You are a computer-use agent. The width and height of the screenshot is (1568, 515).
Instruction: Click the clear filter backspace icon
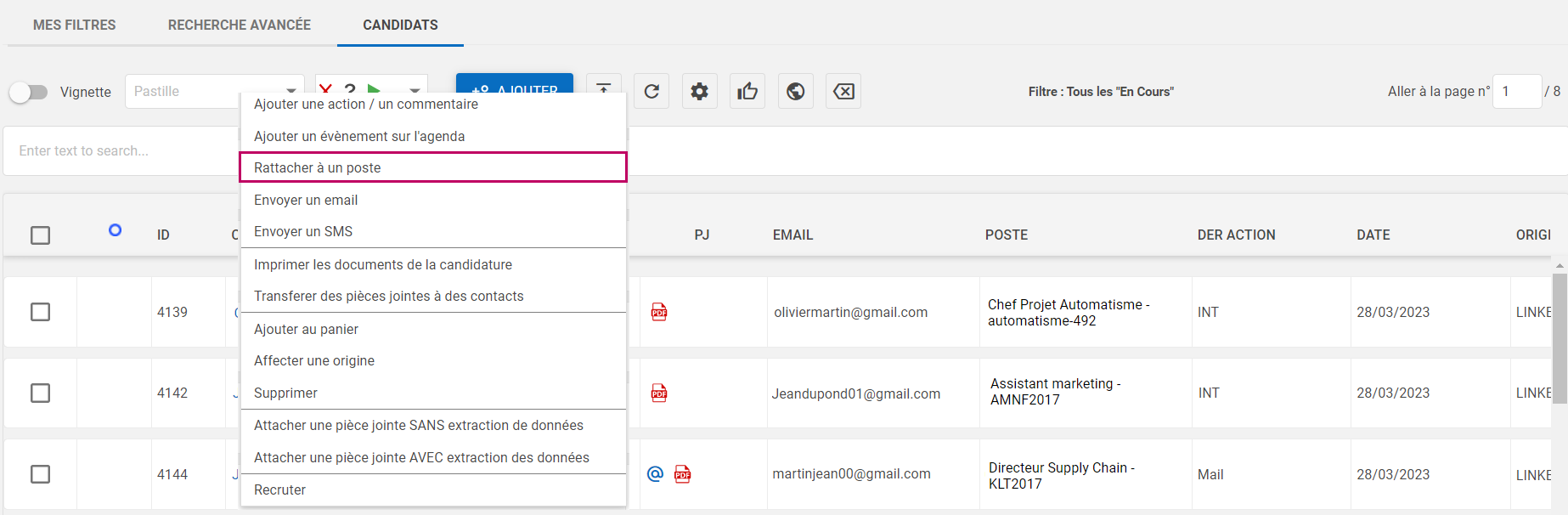click(843, 91)
